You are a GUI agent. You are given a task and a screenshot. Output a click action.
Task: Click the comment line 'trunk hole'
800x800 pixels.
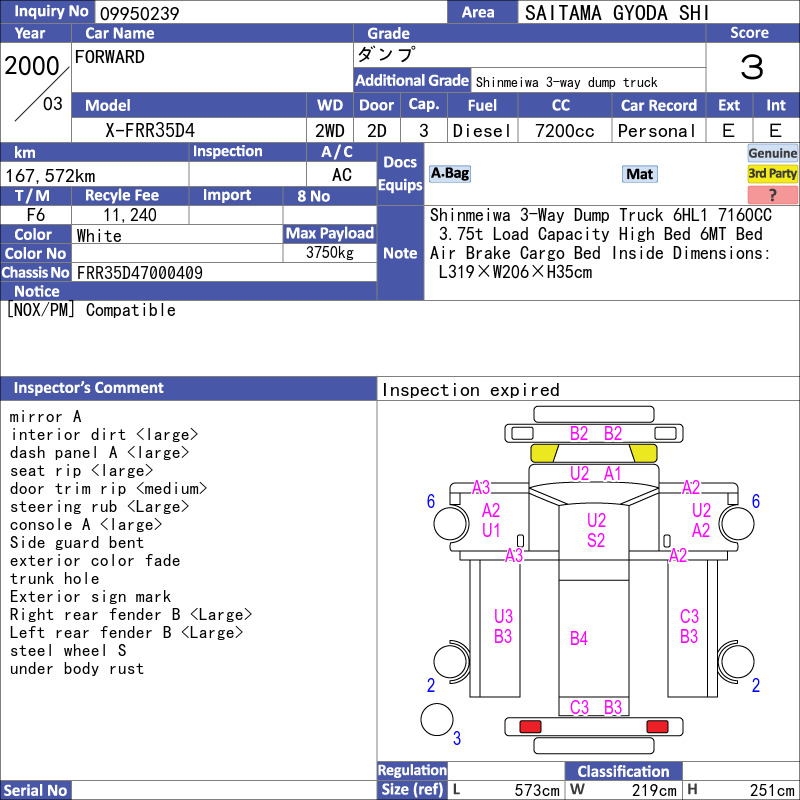click(55, 579)
